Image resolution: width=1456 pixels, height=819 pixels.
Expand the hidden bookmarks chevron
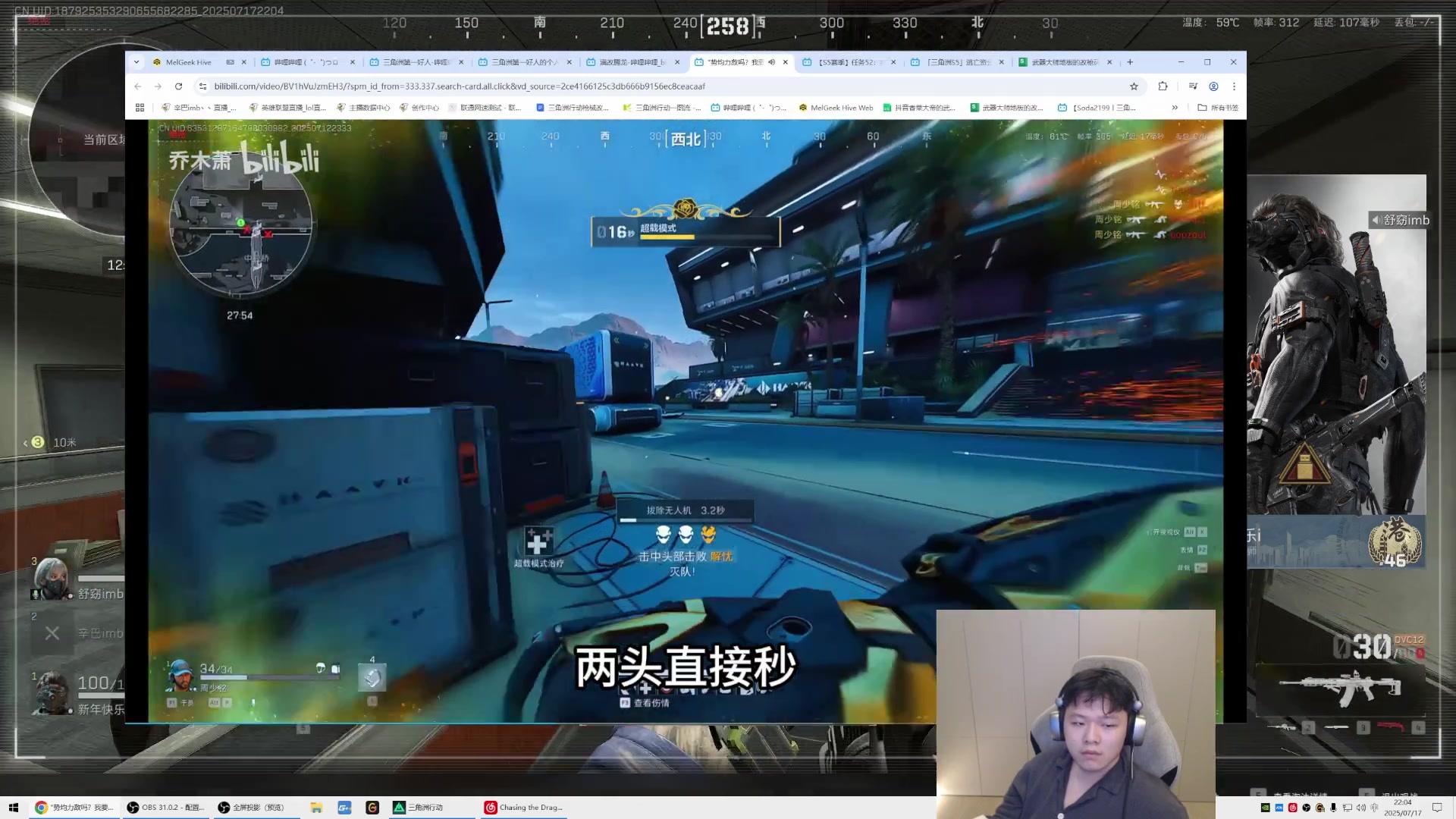click(x=1175, y=108)
